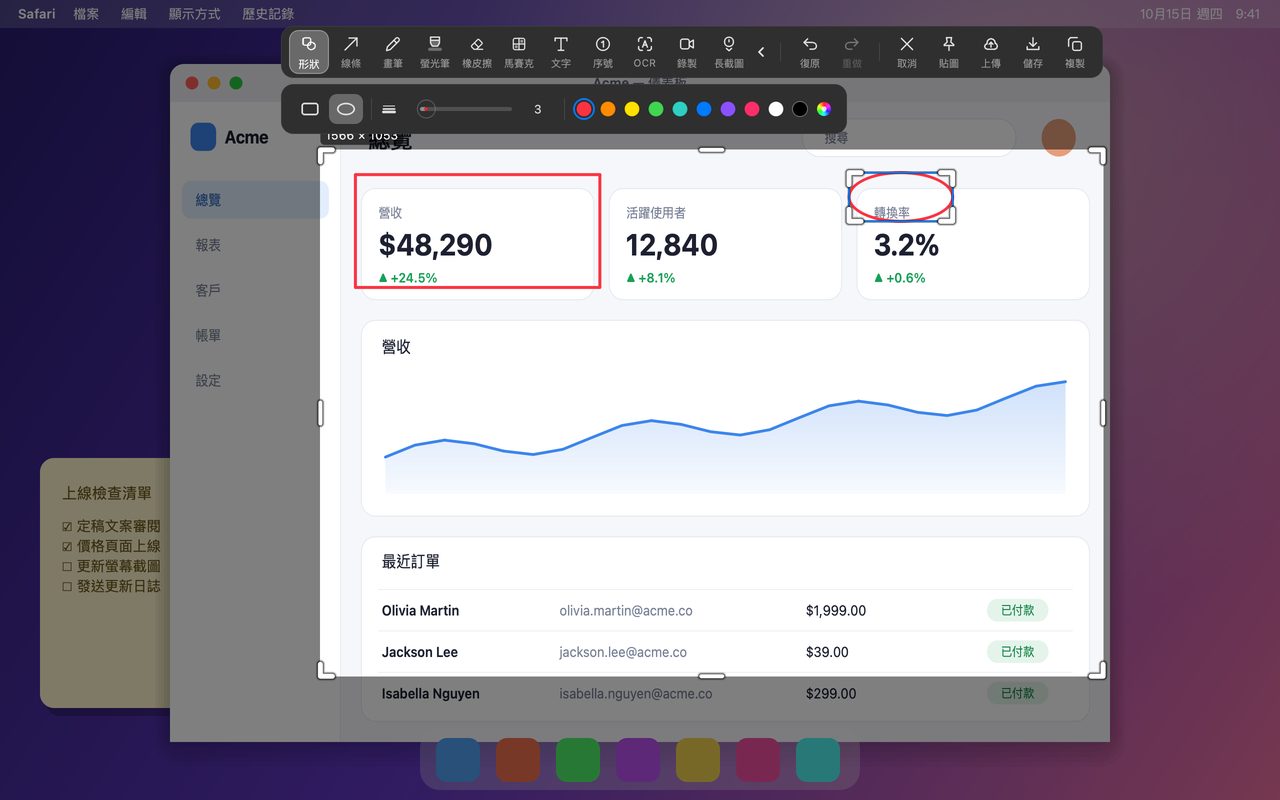The width and height of the screenshot is (1280, 800).
Task: Adjust the stroke thickness slider
Action: point(465,109)
